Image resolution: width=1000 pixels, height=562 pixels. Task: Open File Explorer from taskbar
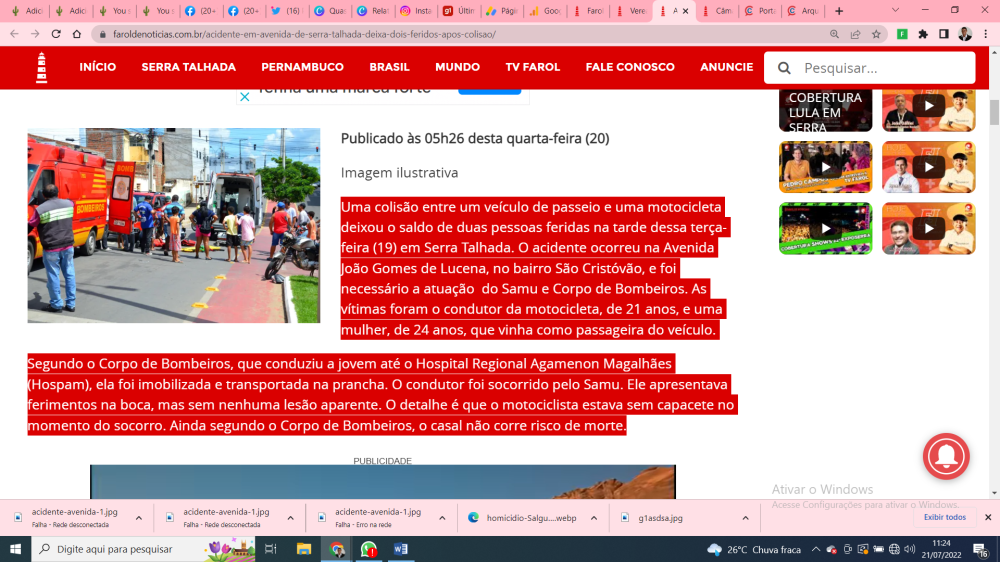point(304,549)
